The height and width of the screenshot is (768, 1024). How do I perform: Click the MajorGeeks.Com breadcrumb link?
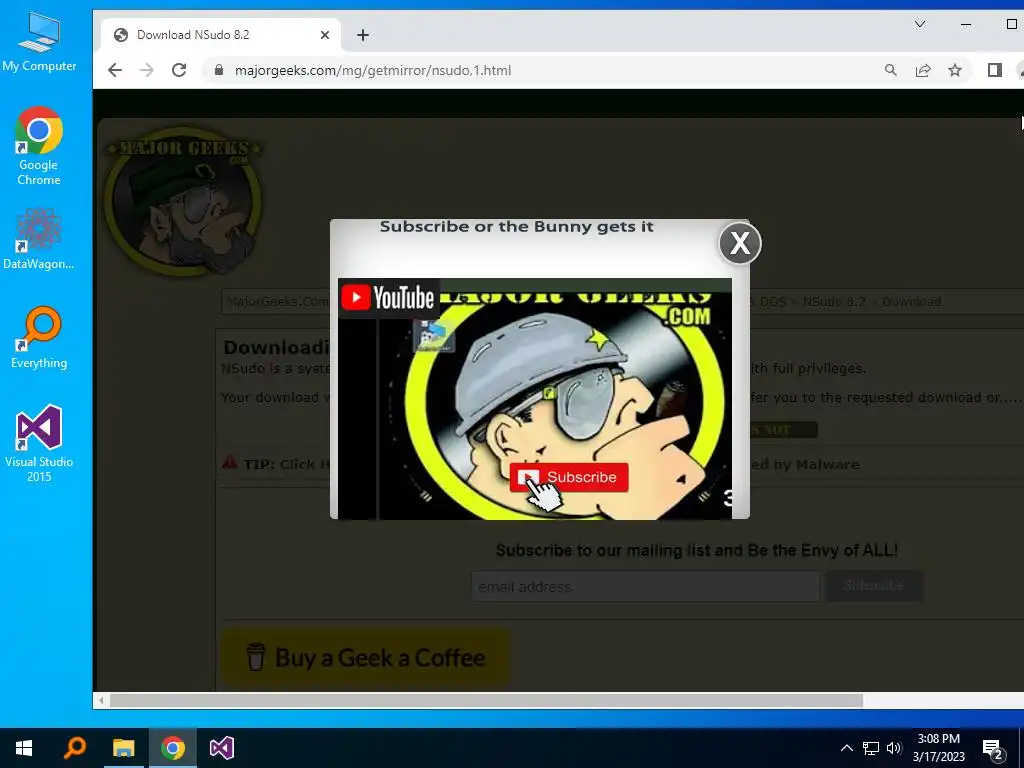tap(278, 302)
